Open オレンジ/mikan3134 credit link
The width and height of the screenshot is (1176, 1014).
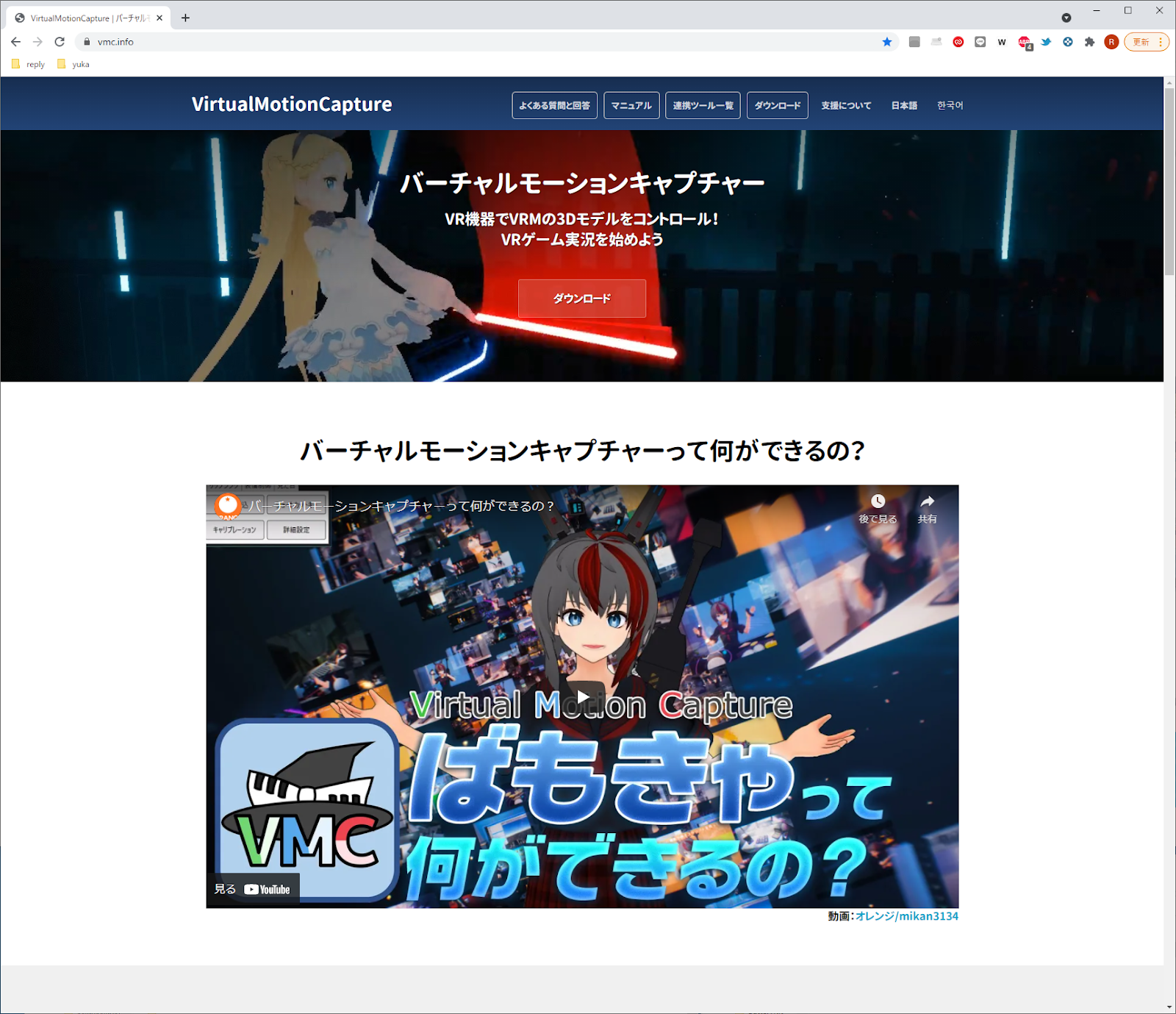906,916
